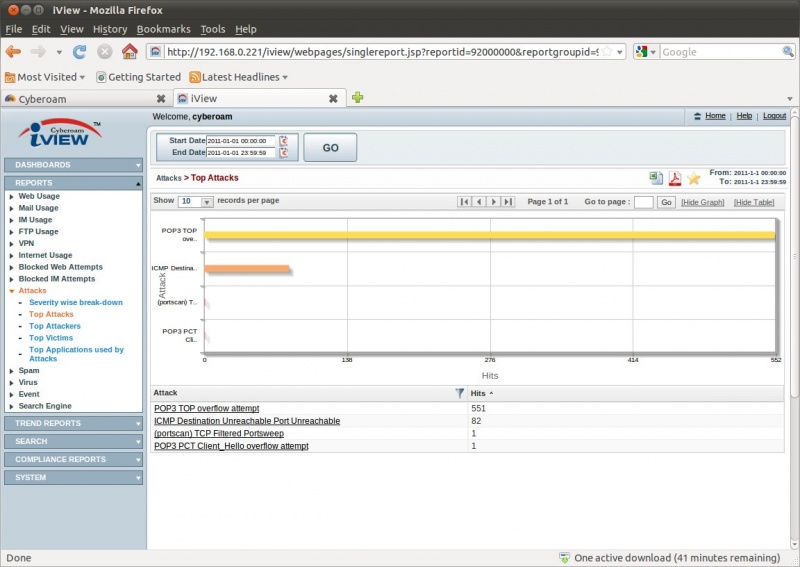Open Start Date calendar picker
This screenshot has width=800, height=567.
(x=283, y=141)
